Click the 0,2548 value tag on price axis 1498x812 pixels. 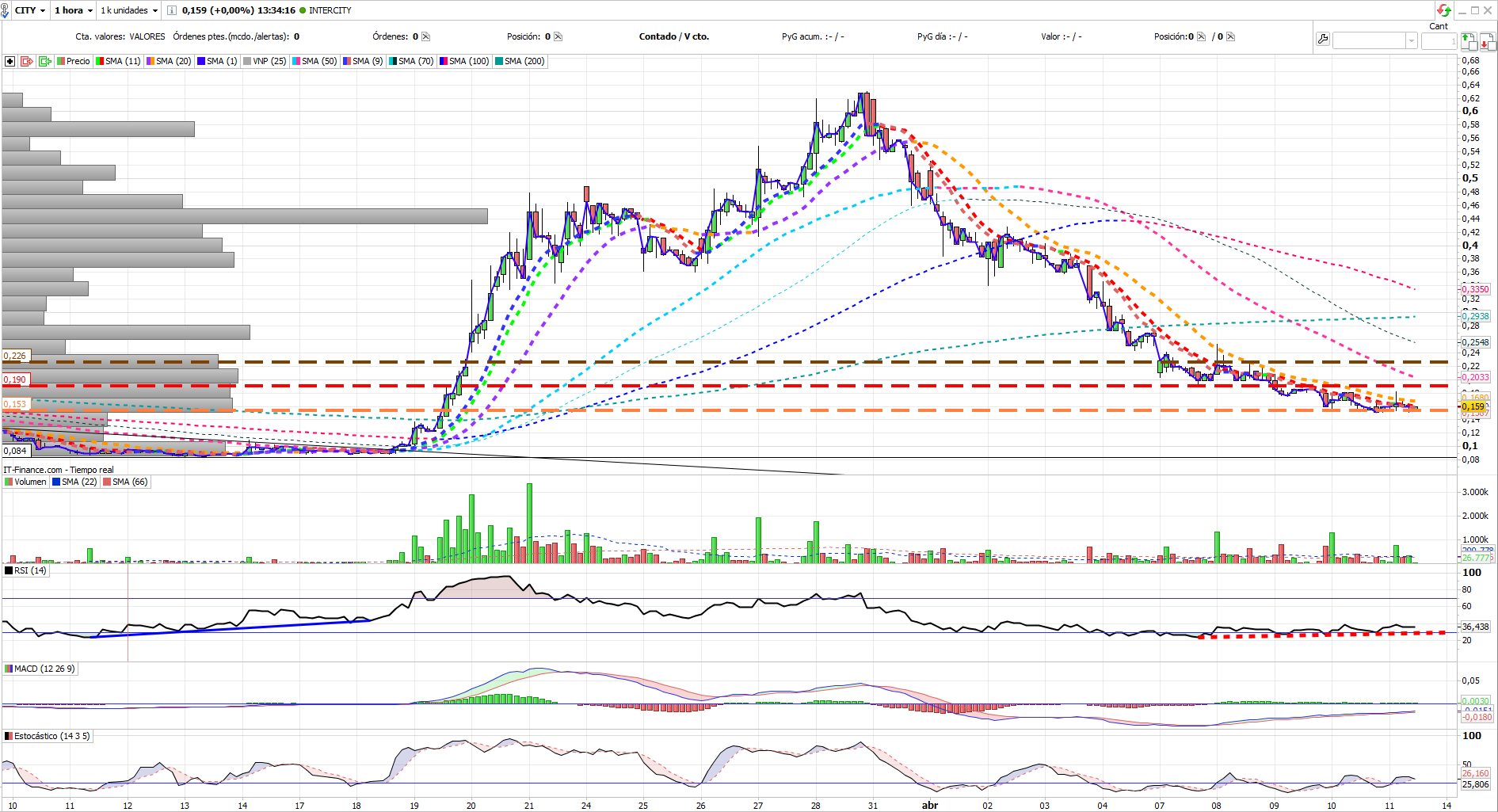click(1475, 342)
